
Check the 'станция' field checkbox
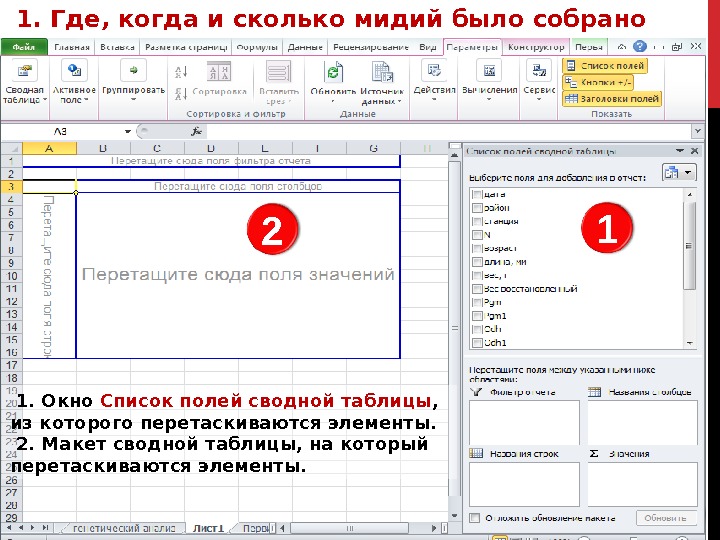click(x=477, y=221)
